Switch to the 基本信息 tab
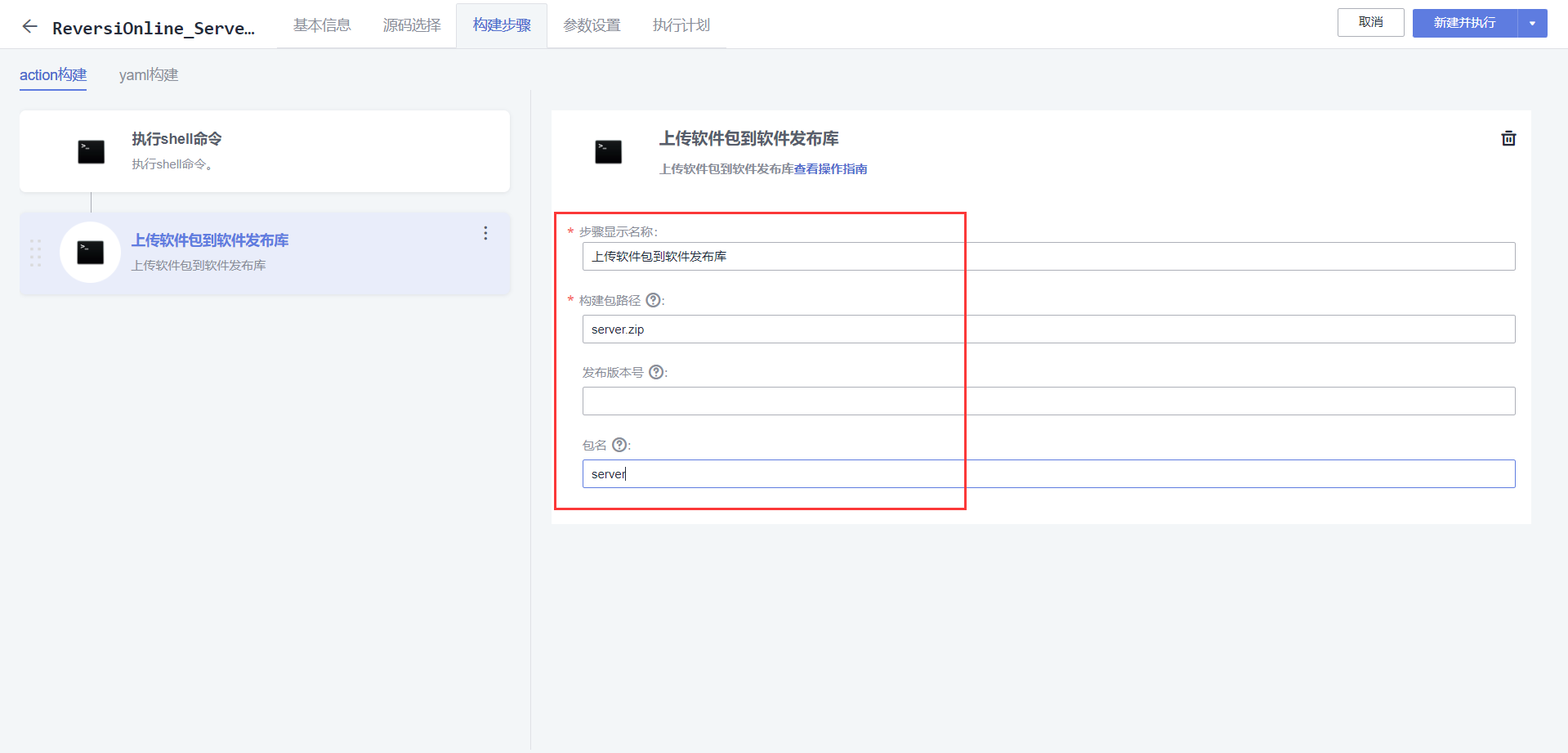1568x753 pixels. pyautogui.click(x=321, y=25)
